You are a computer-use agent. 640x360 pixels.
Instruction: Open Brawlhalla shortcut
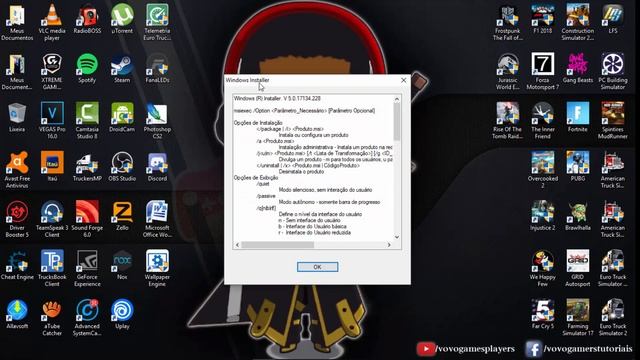578,216
